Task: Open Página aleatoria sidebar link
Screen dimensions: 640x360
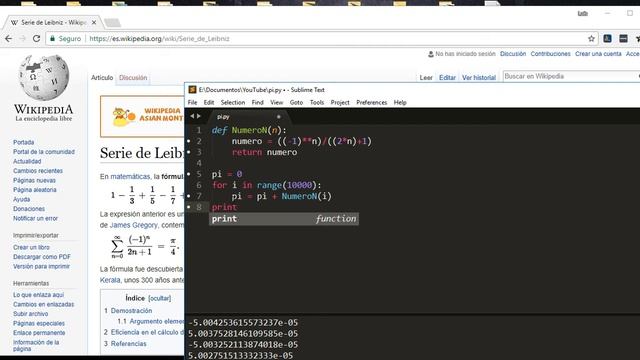Action: (x=35, y=190)
